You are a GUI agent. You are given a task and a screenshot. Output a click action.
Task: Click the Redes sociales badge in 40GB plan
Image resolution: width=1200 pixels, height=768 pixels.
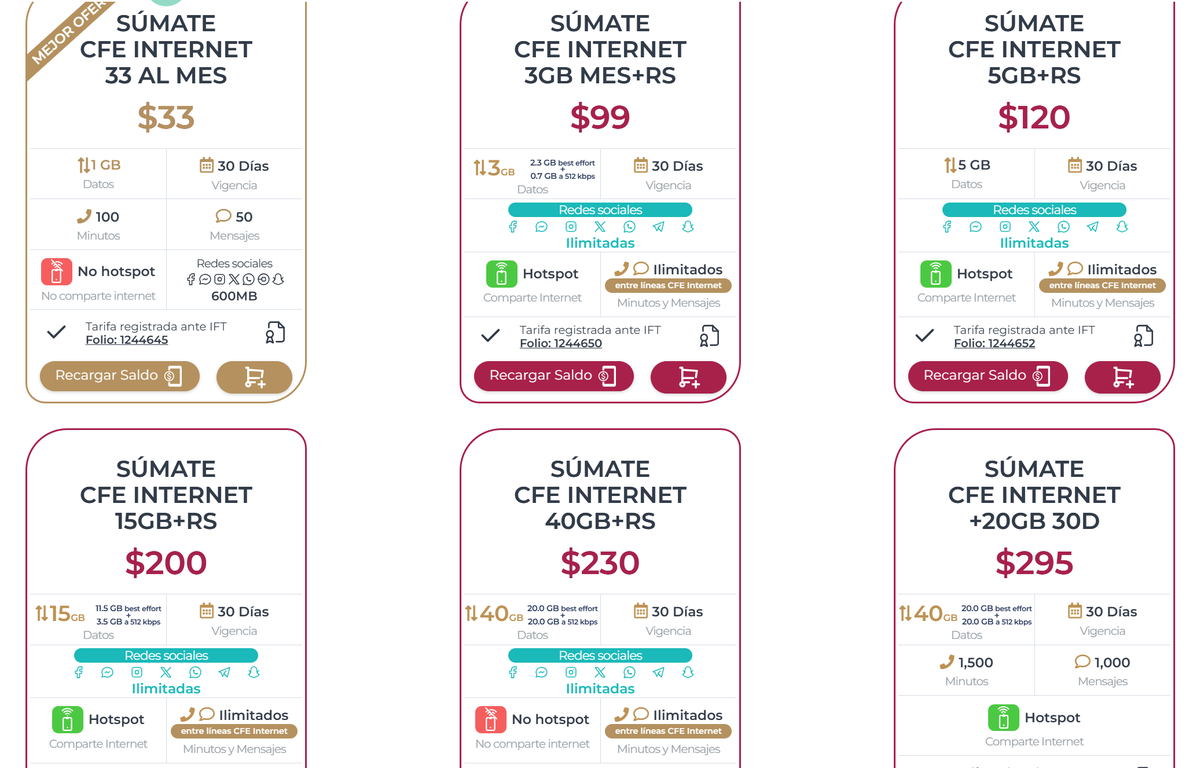click(x=600, y=656)
